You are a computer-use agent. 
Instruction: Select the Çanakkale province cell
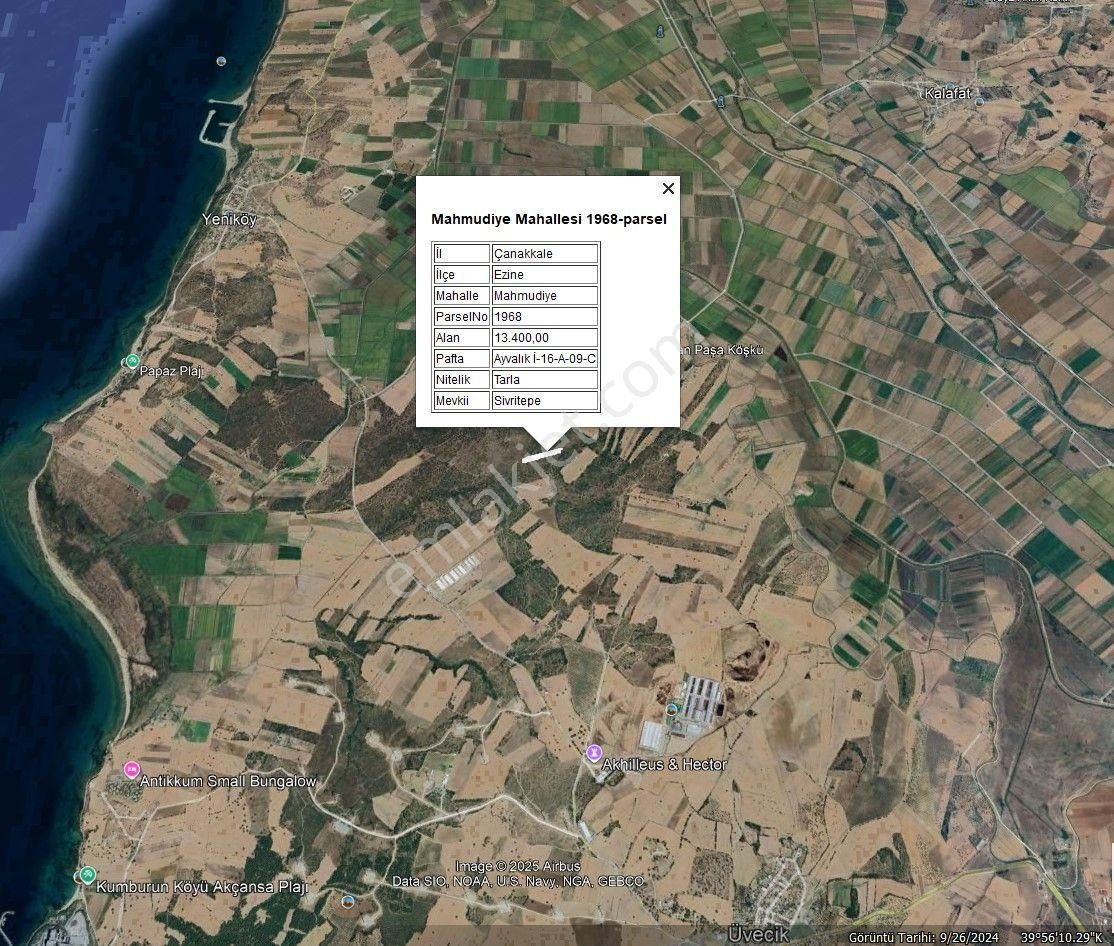(x=544, y=254)
